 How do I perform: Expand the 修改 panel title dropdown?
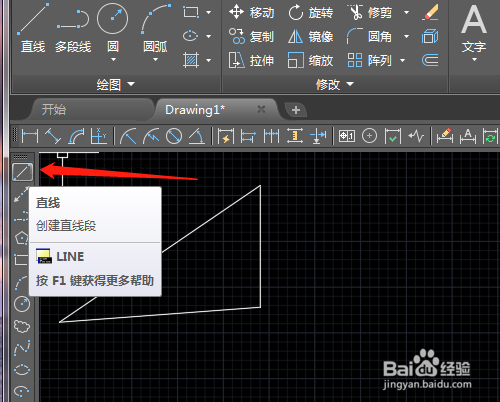[335, 84]
